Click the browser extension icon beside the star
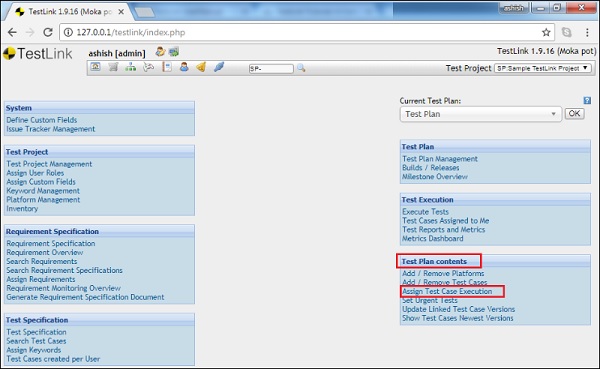This screenshot has height=369, width=600. 567,33
